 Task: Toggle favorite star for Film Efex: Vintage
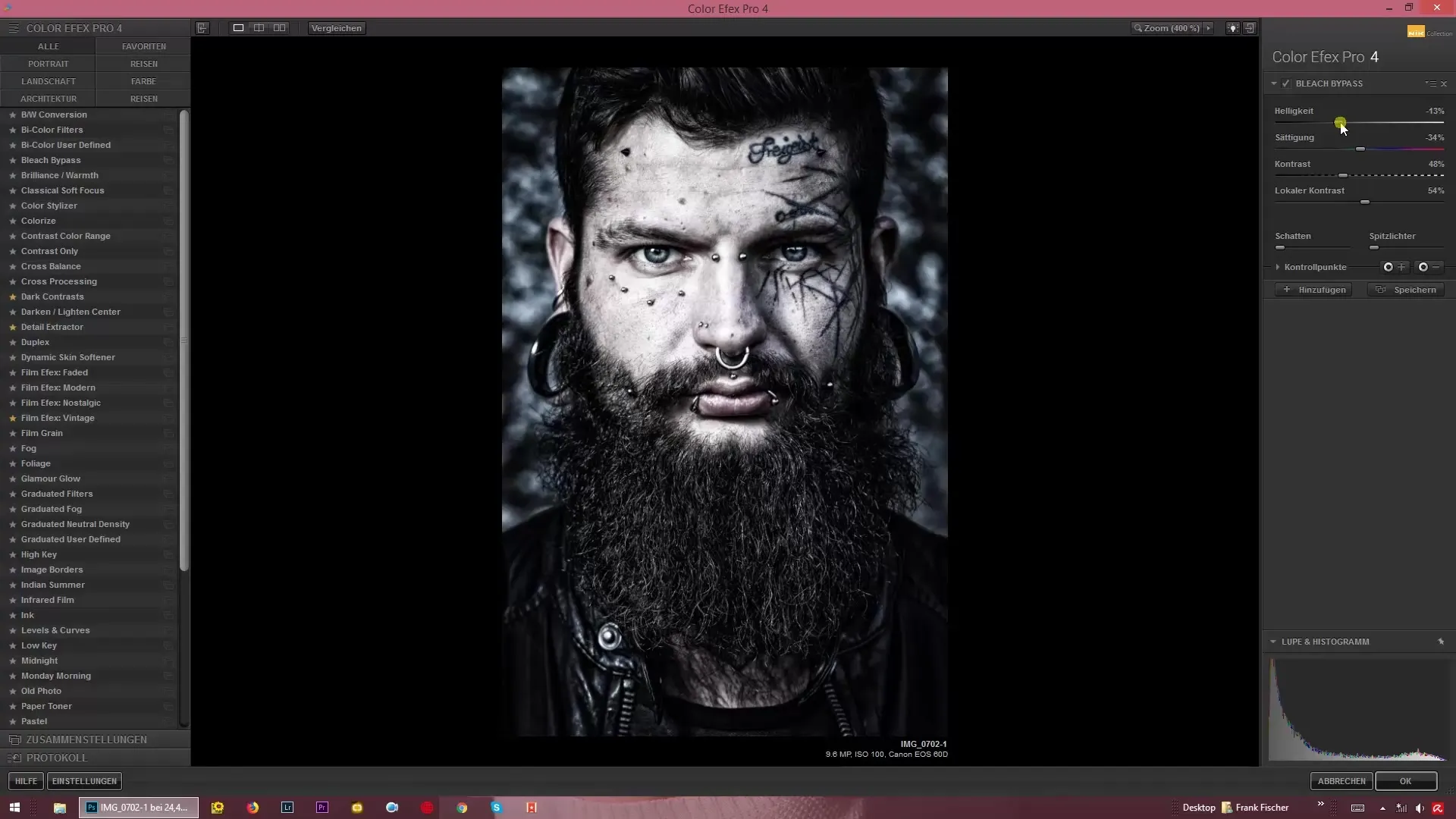coord(12,418)
